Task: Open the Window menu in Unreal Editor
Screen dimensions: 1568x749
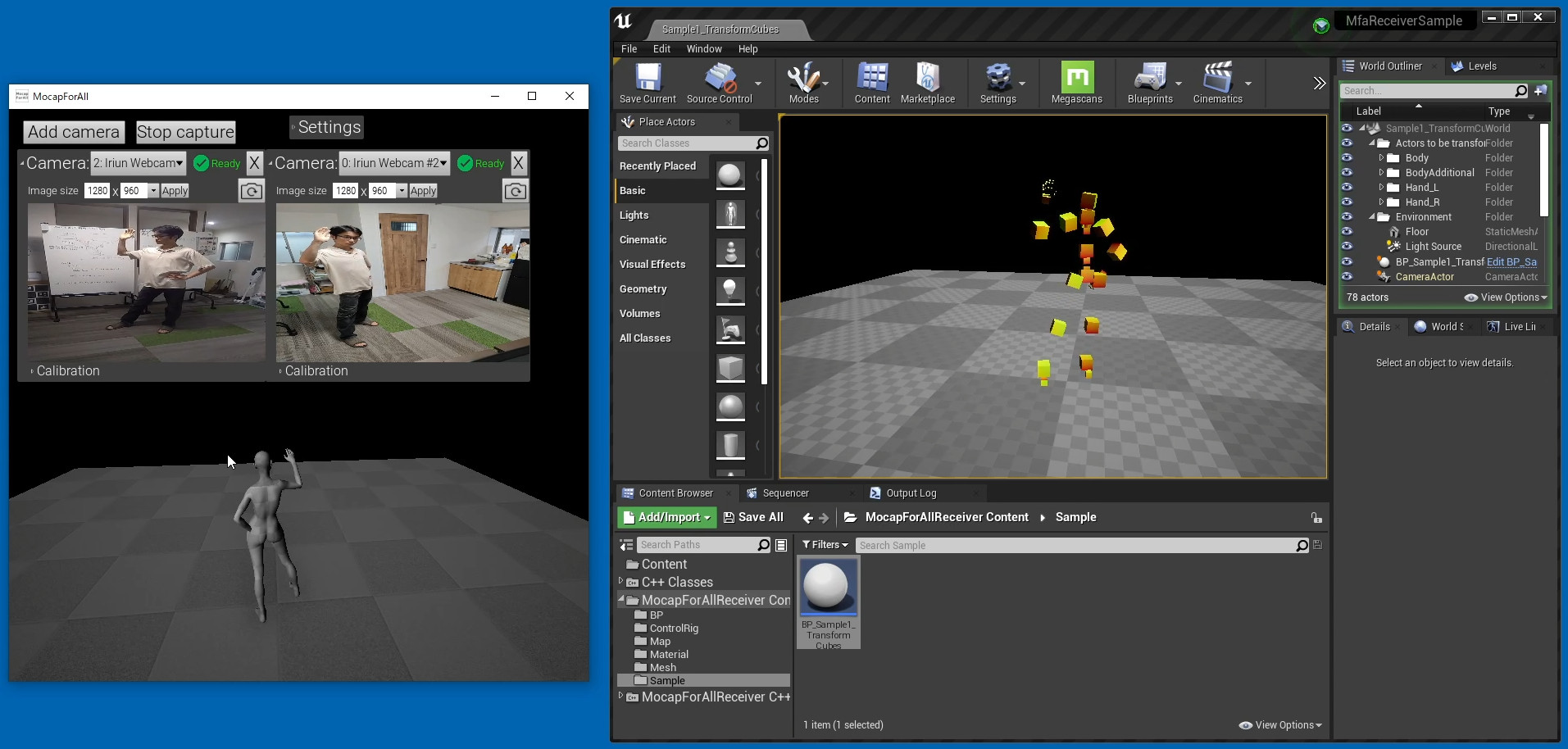Action: pyautogui.click(x=703, y=48)
